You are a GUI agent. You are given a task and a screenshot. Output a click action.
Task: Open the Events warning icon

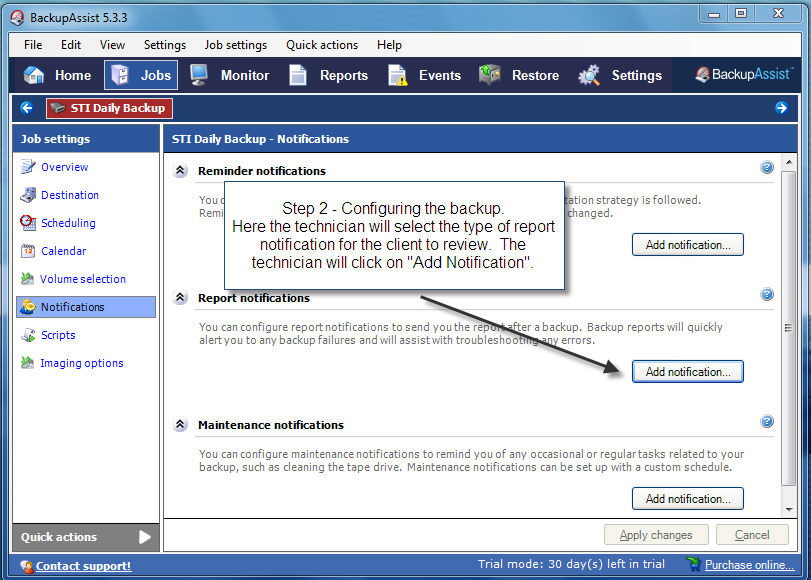click(398, 75)
